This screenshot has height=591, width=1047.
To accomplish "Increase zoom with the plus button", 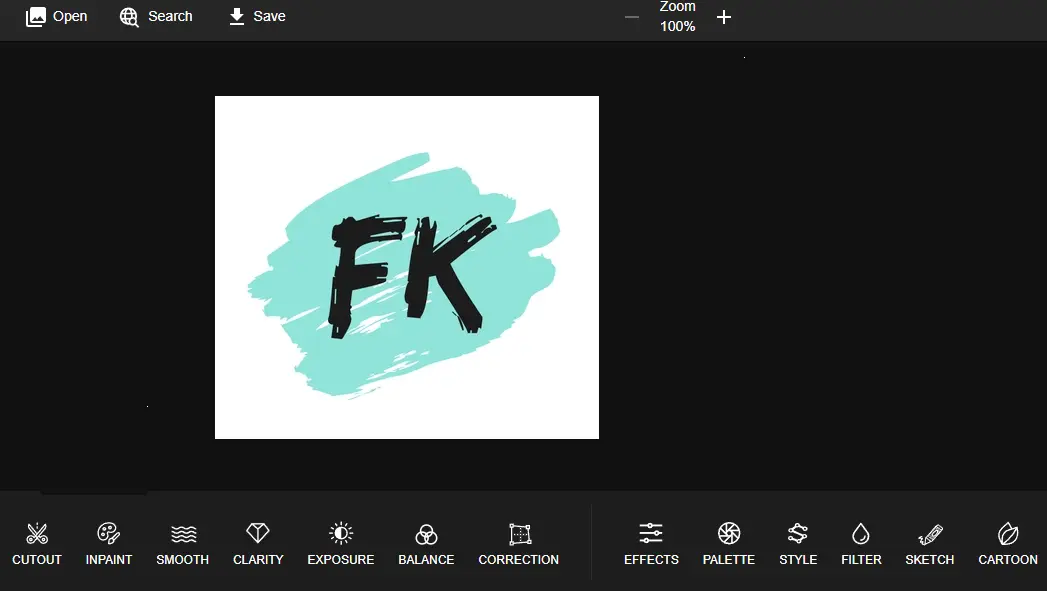I will (724, 17).
